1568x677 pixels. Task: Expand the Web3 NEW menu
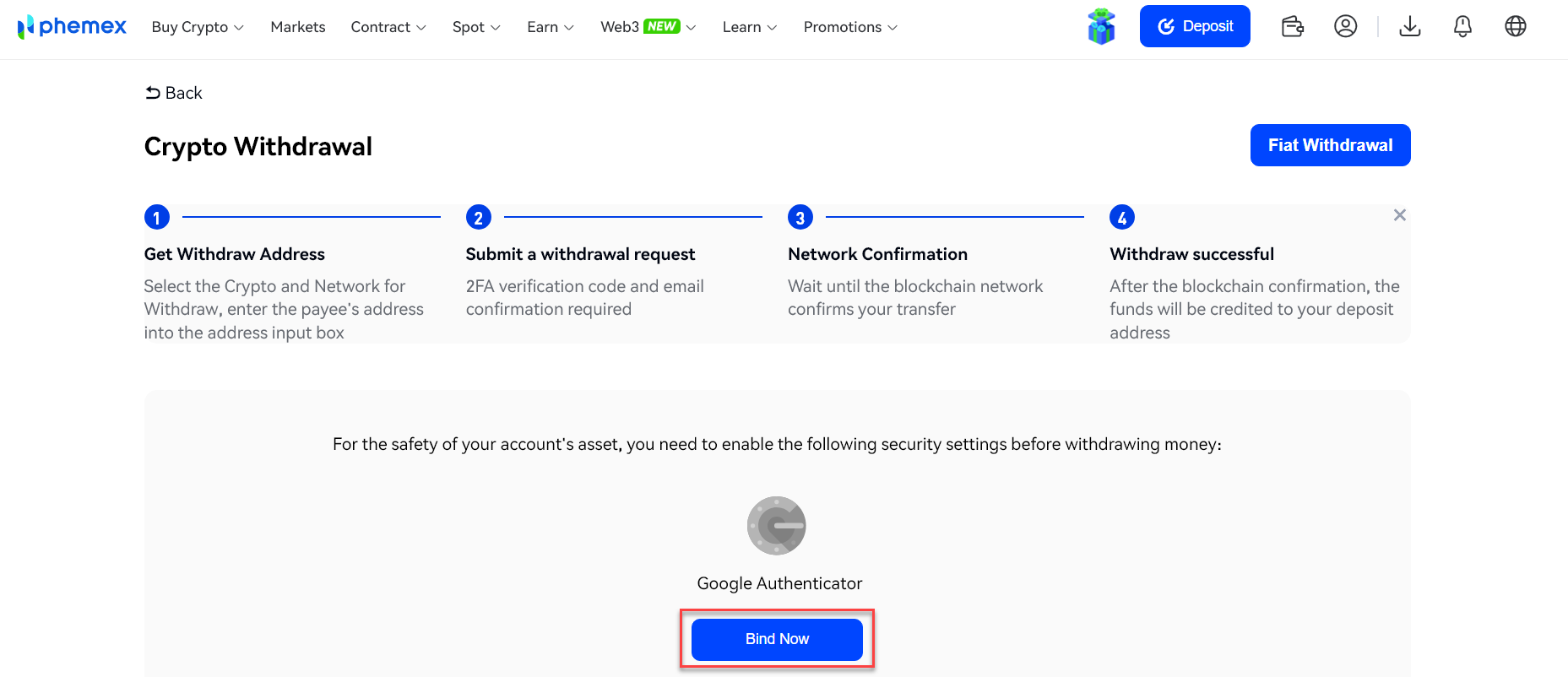[x=648, y=27]
